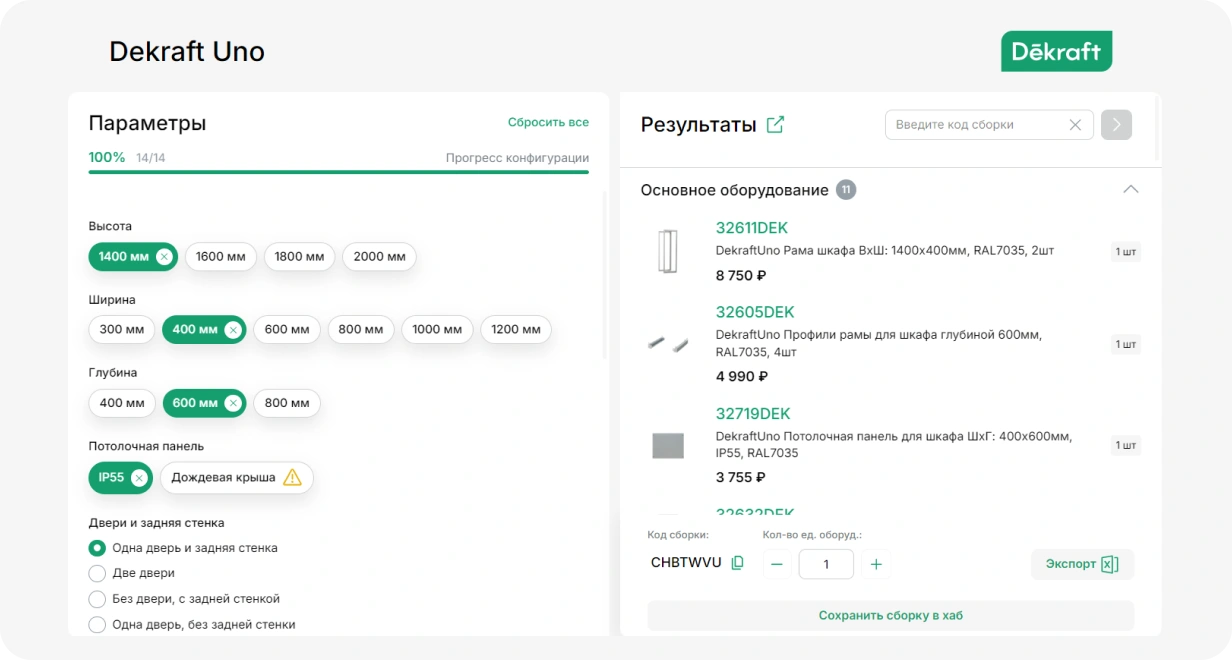Screen dimensions: 1232x660
Task: Copy the assembly code CHBTWVU
Action: (x=738, y=563)
